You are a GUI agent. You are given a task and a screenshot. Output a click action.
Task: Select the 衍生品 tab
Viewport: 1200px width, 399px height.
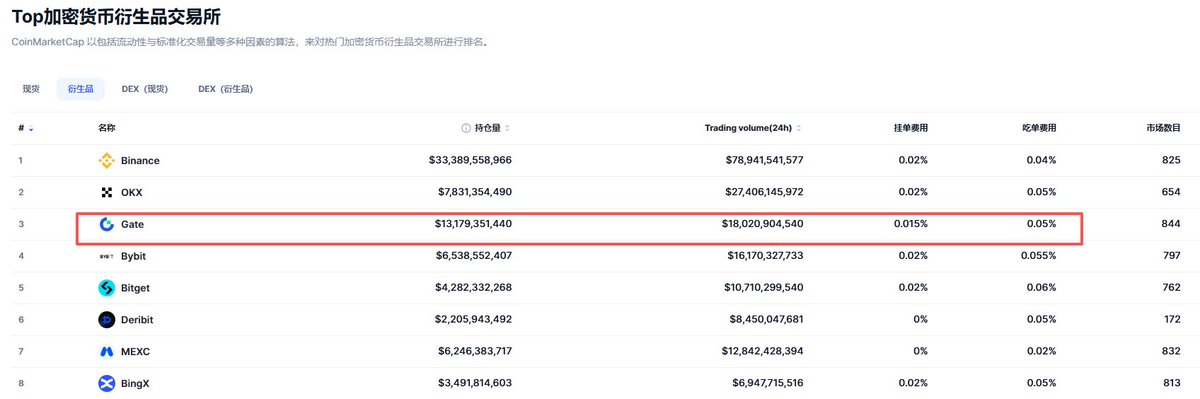click(x=80, y=89)
